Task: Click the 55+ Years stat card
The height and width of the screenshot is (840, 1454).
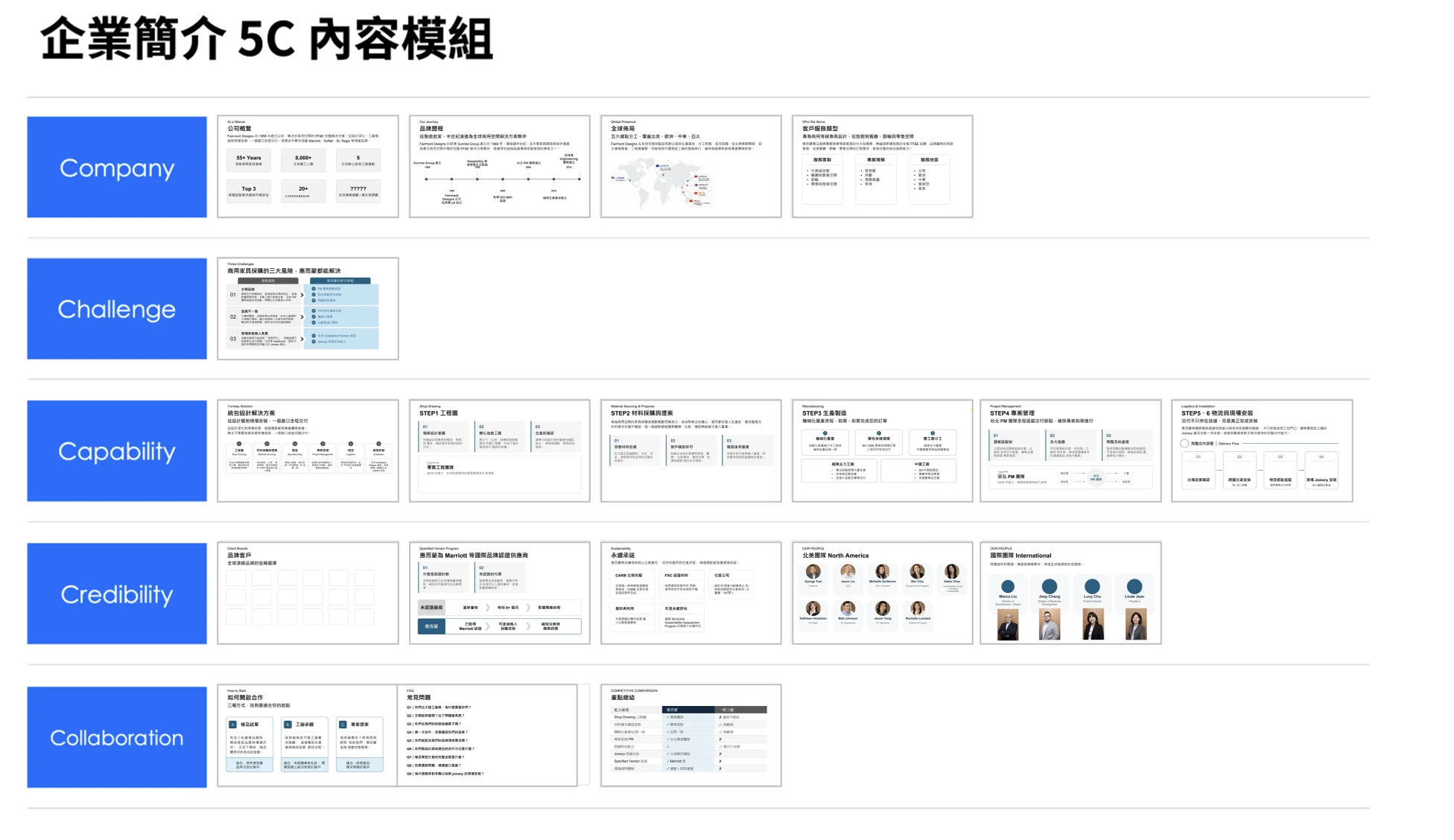Action: (249, 159)
